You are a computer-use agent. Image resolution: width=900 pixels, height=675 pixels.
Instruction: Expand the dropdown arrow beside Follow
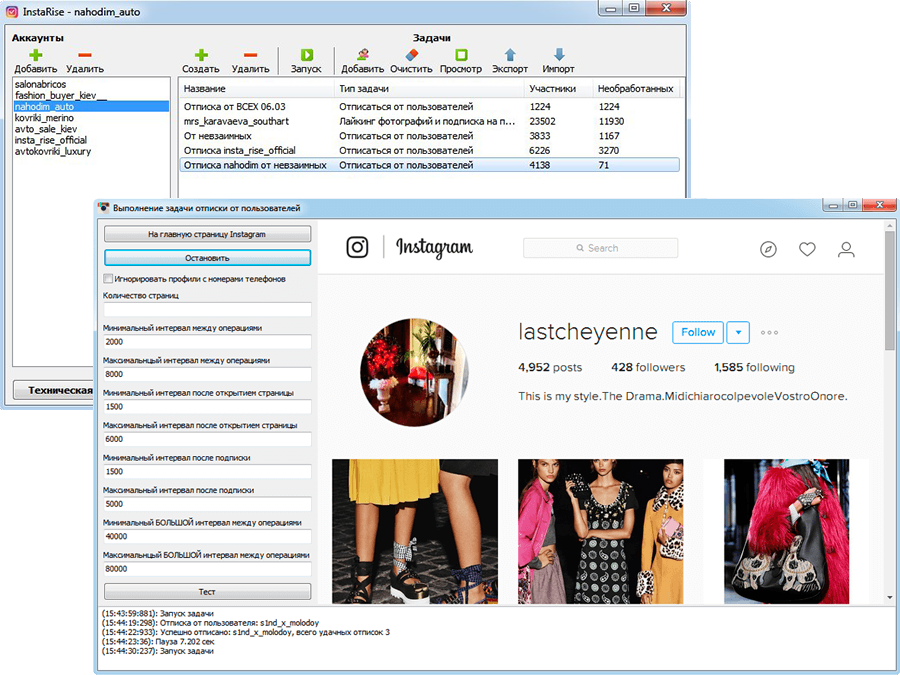pyautogui.click(x=738, y=332)
